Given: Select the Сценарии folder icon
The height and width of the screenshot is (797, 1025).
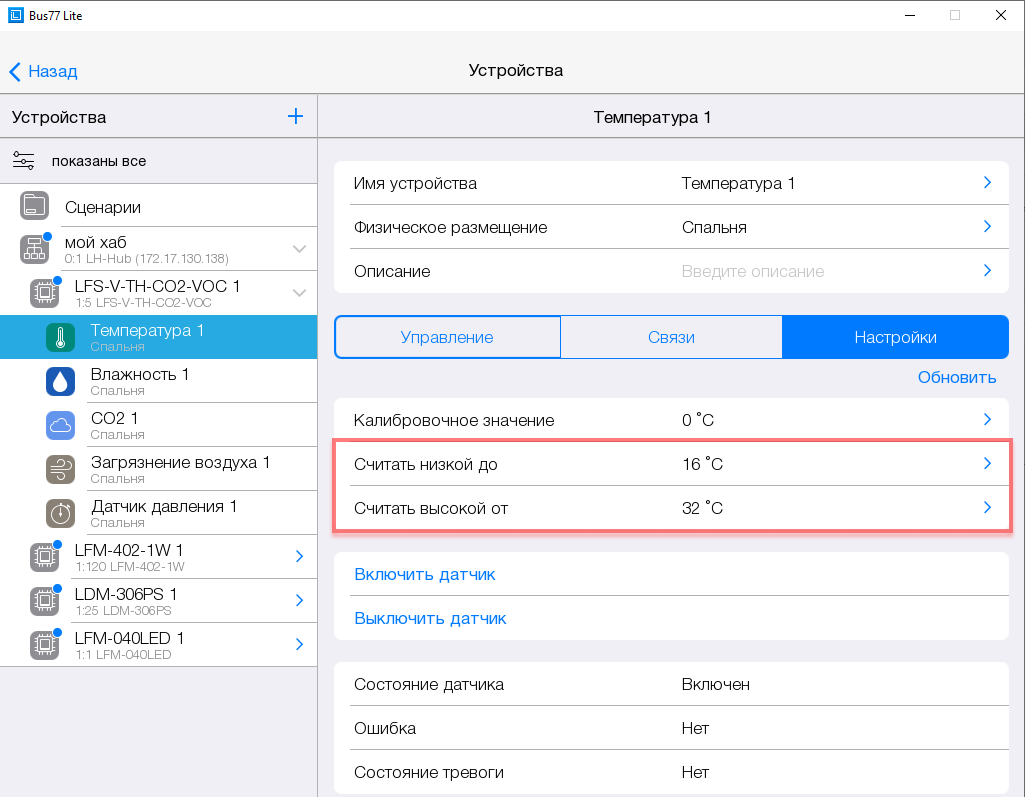Looking at the screenshot, I should click(35, 207).
